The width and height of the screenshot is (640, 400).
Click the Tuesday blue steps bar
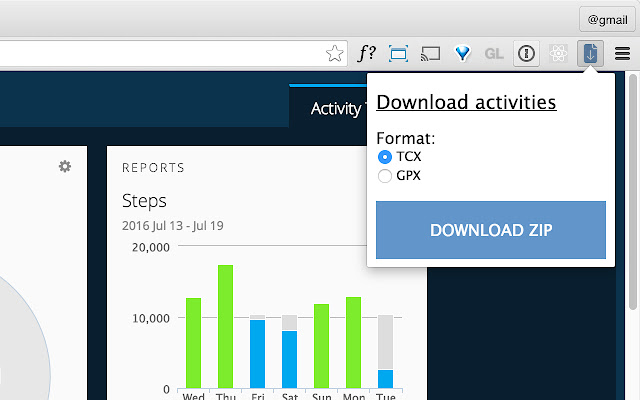coord(385,379)
